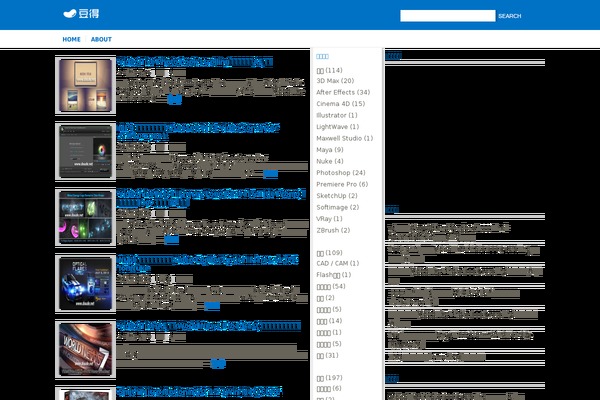Open the HOME menu item
This screenshot has height=400, width=600.
[x=72, y=39]
